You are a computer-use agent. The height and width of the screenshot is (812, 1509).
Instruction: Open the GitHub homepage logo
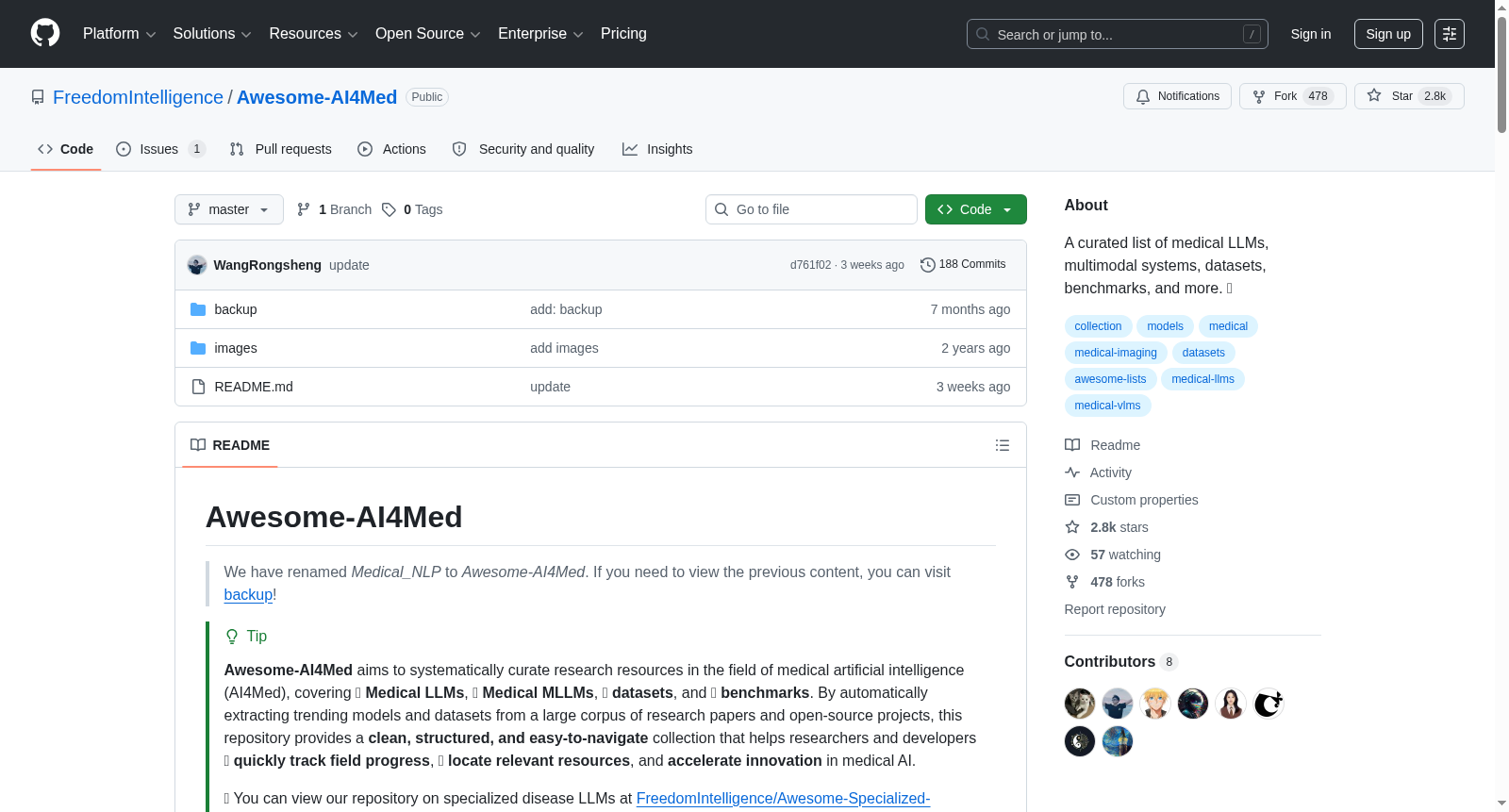coord(45,33)
